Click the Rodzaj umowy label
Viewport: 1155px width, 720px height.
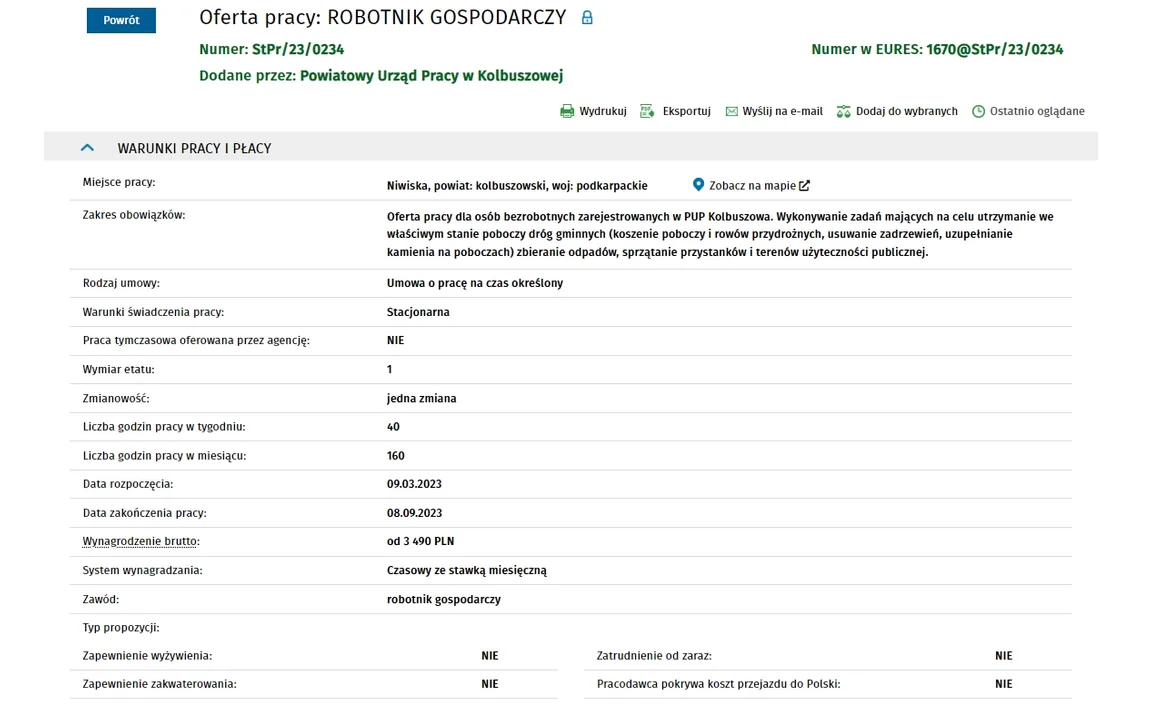(121, 283)
